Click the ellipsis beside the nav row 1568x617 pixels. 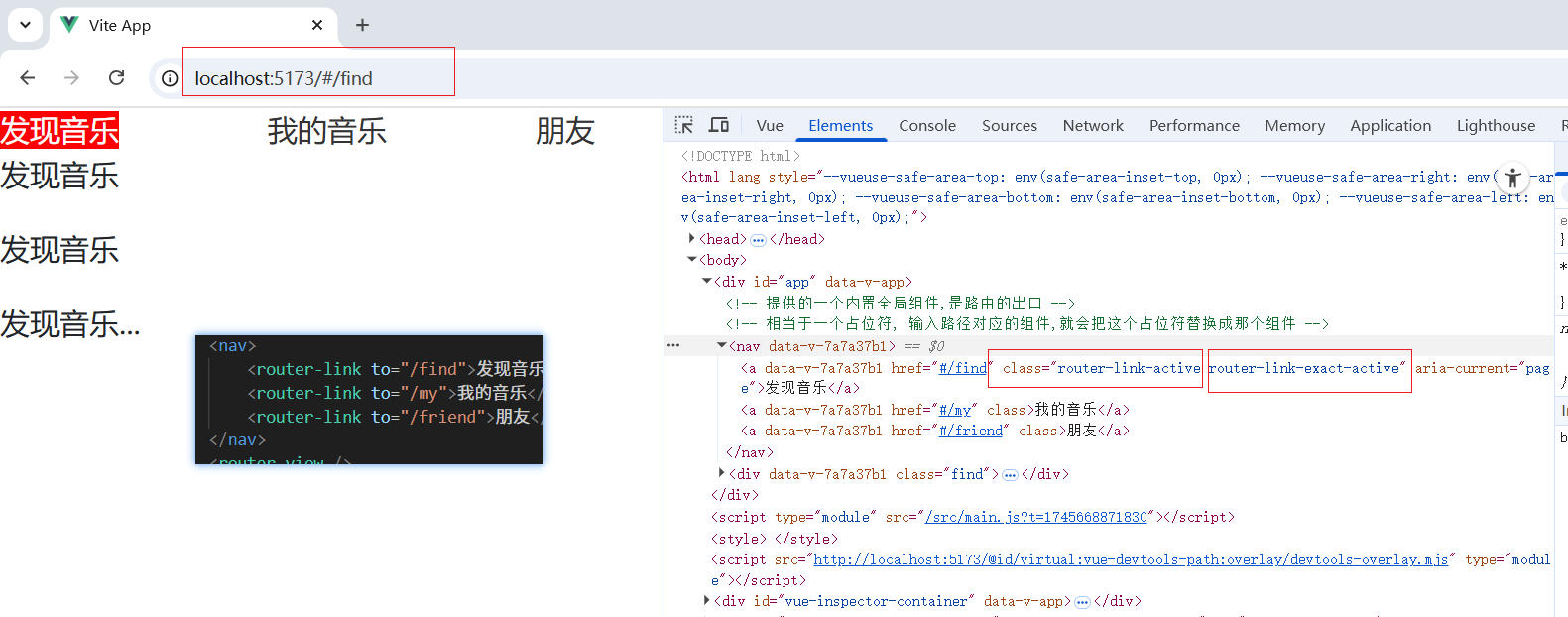click(673, 345)
